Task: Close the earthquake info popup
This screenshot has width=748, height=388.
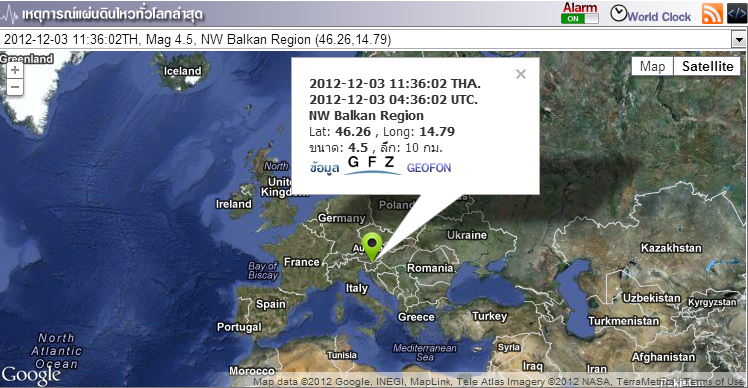Action: pyautogui.click(x=521, y=74)
